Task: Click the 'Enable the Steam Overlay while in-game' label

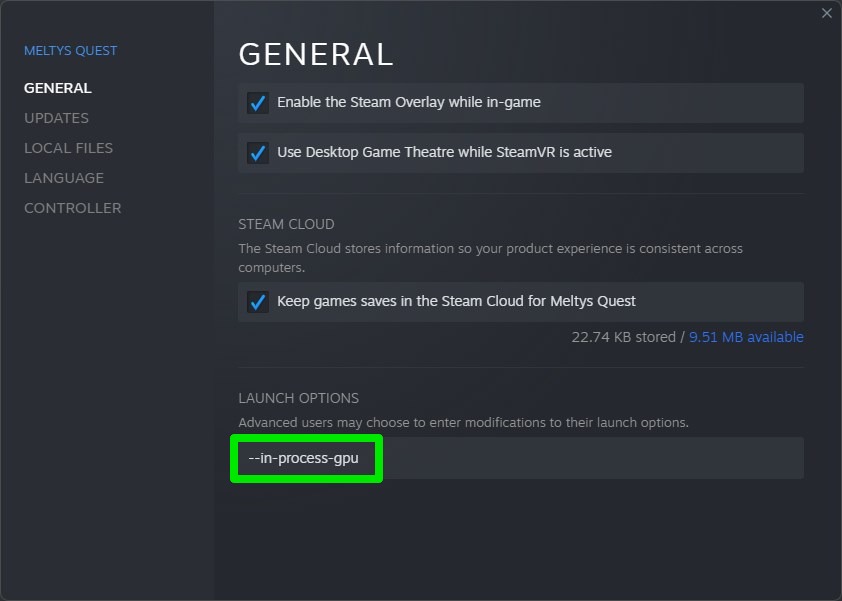Action: tap(409, 102)
